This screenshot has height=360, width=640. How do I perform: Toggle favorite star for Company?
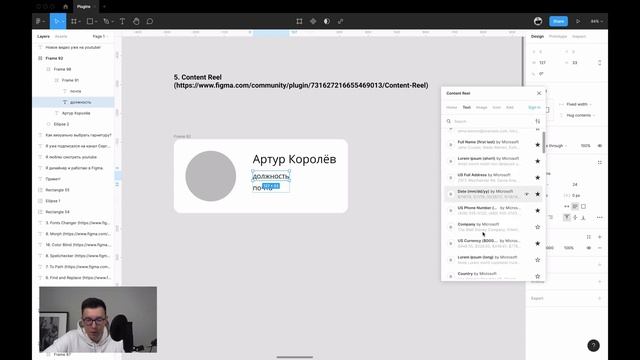pyautogui.click(x=538, y=227)
